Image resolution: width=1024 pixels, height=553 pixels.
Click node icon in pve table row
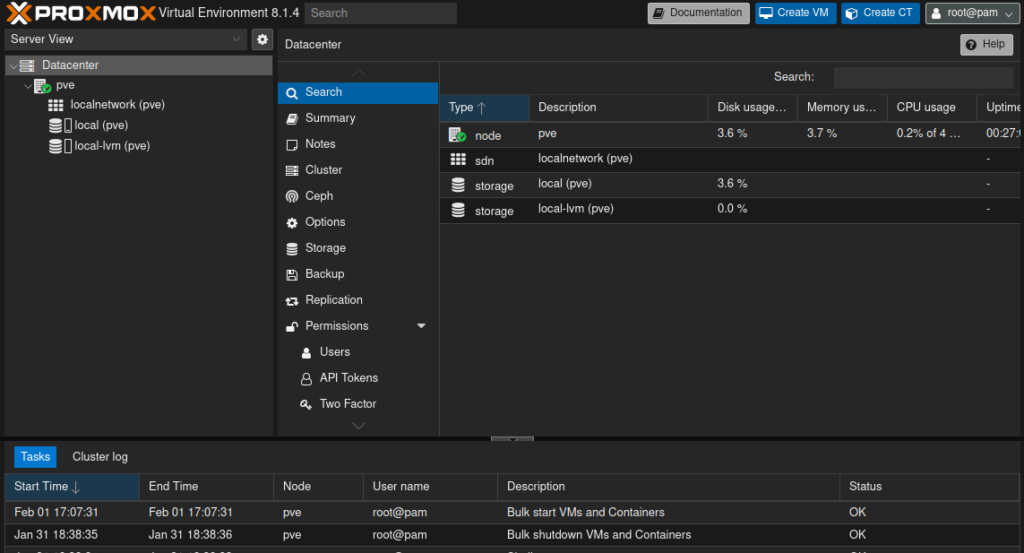pyautogui.click(x=457, y=135)
